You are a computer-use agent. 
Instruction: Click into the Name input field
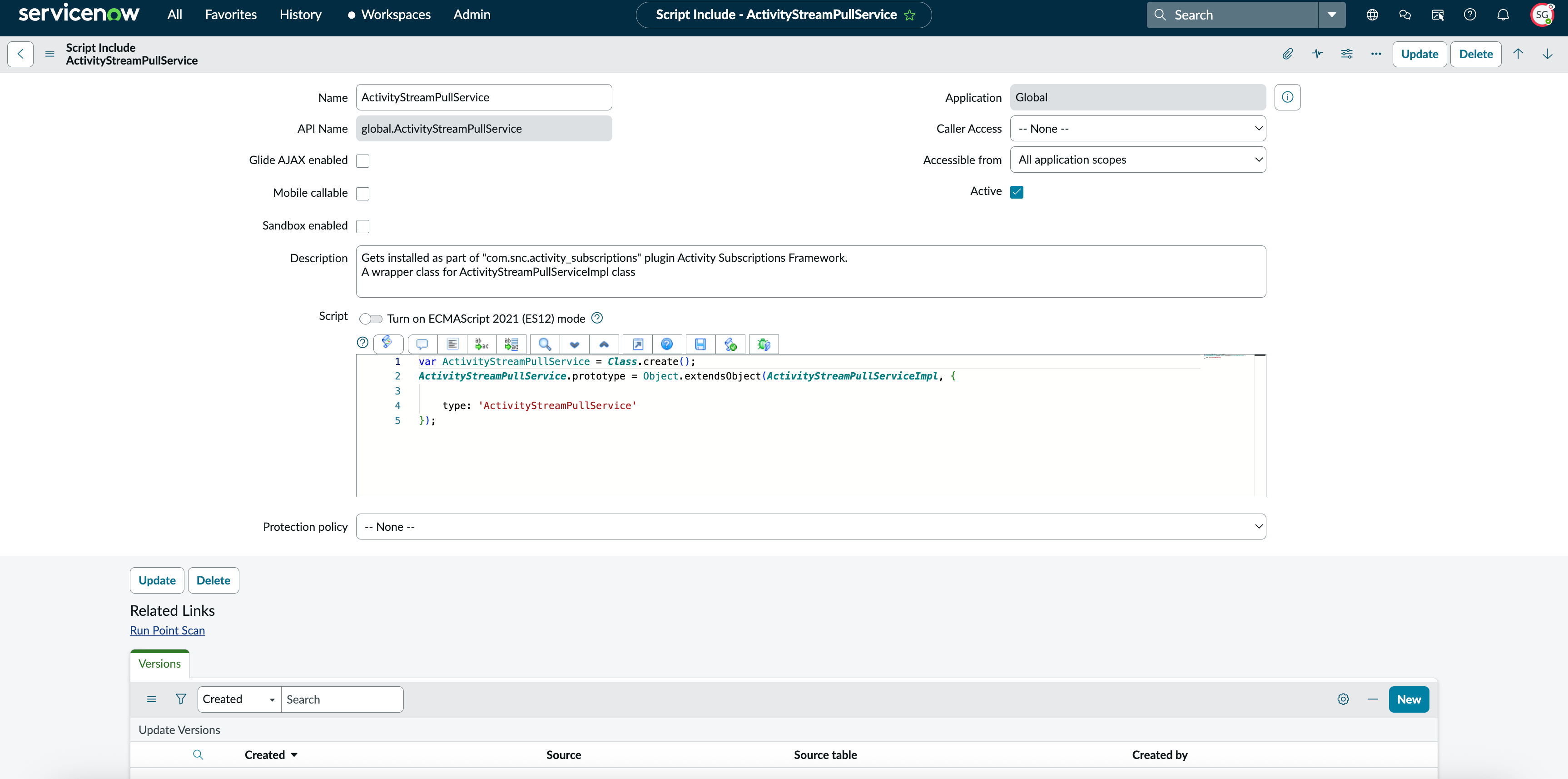pos(484,97)
